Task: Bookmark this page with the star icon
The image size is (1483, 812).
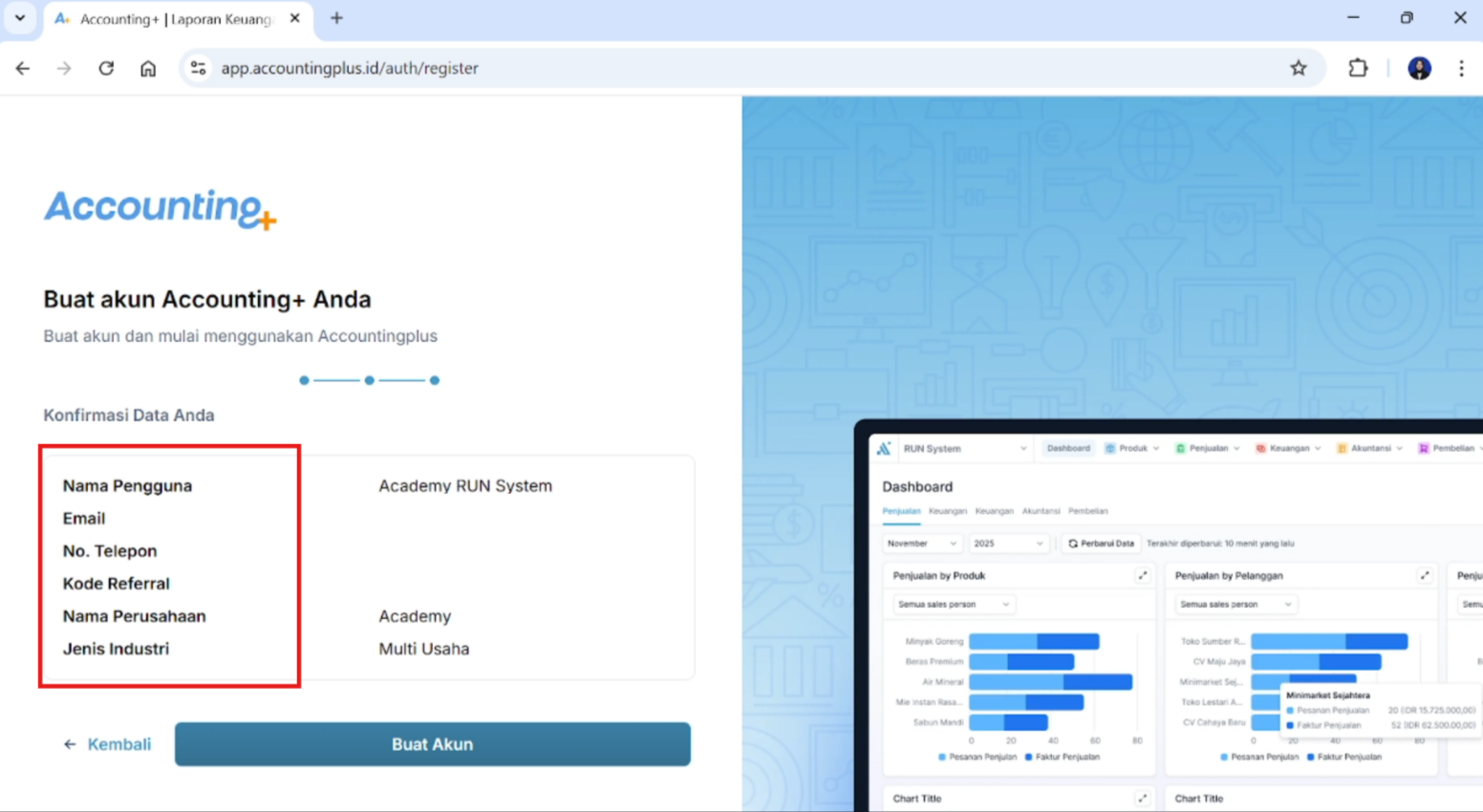Action: [1299, 68]
